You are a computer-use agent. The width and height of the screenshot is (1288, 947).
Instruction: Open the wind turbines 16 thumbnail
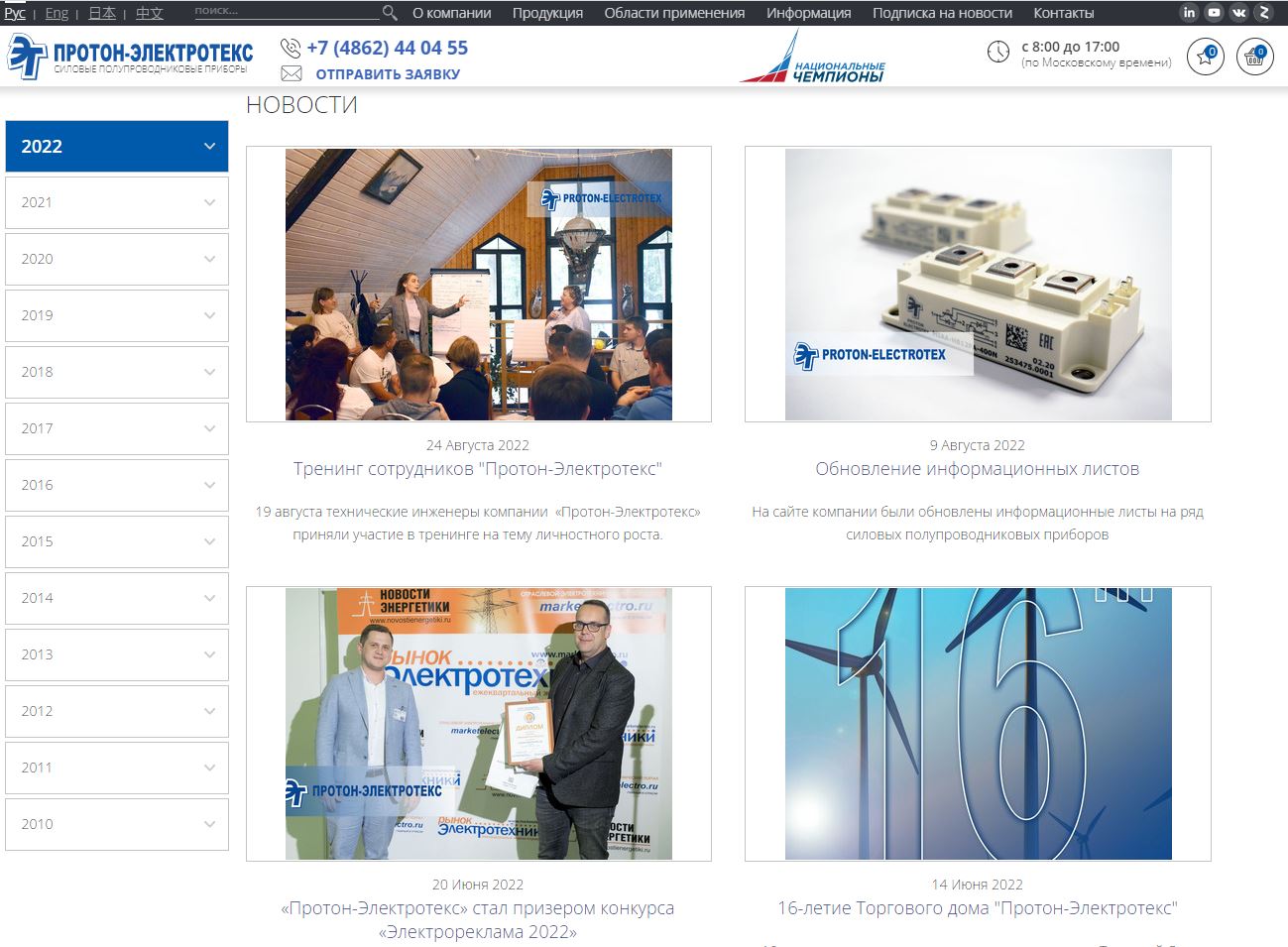[979, 724]
